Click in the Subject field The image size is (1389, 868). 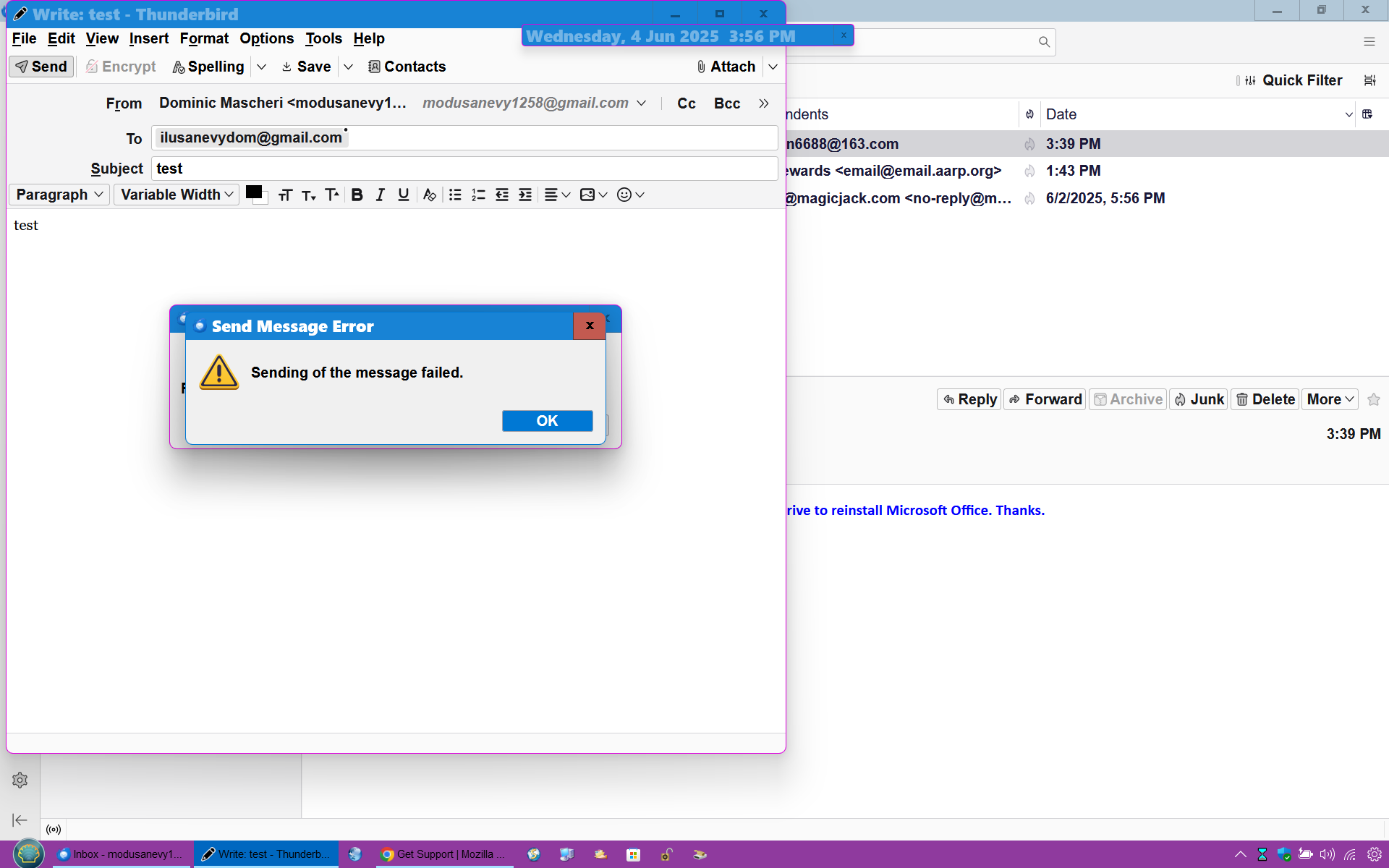[463, 169]
